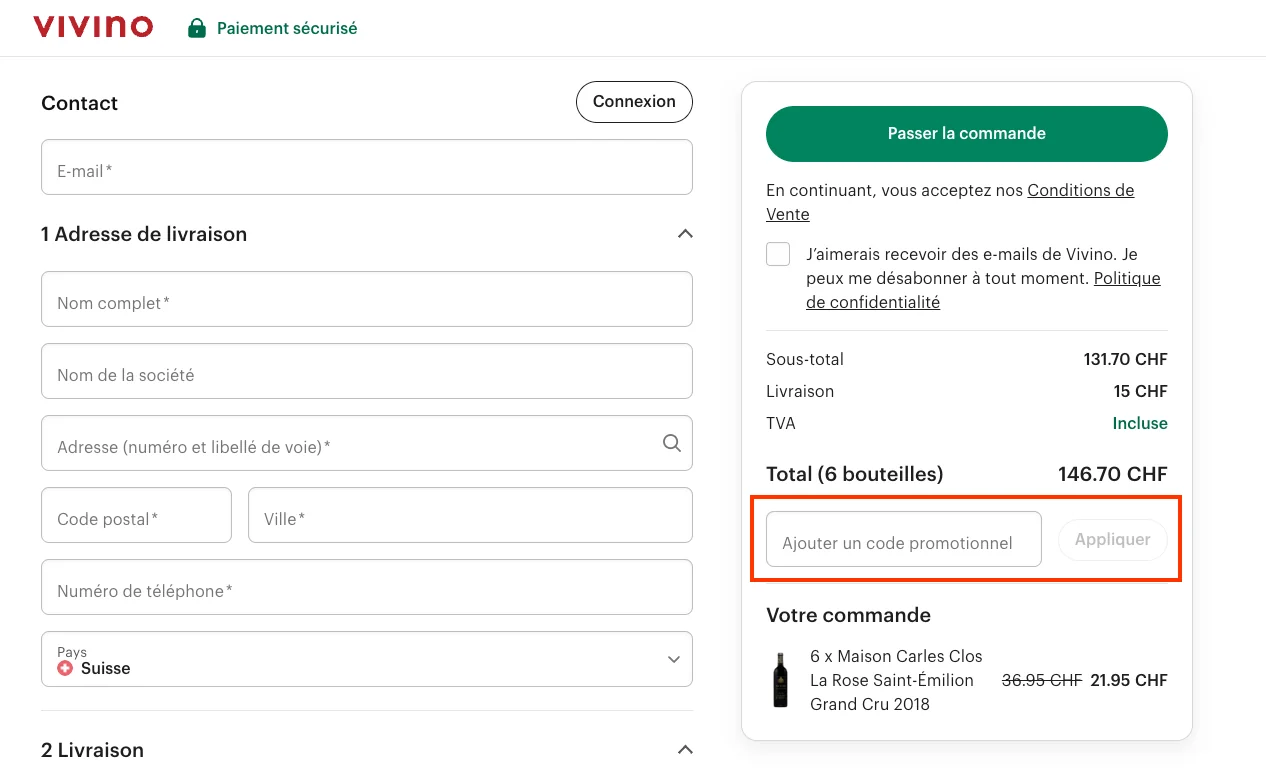The image size is (1266, 777).
Task: Click the TVA Incluse value
Action: [1140, 423]
